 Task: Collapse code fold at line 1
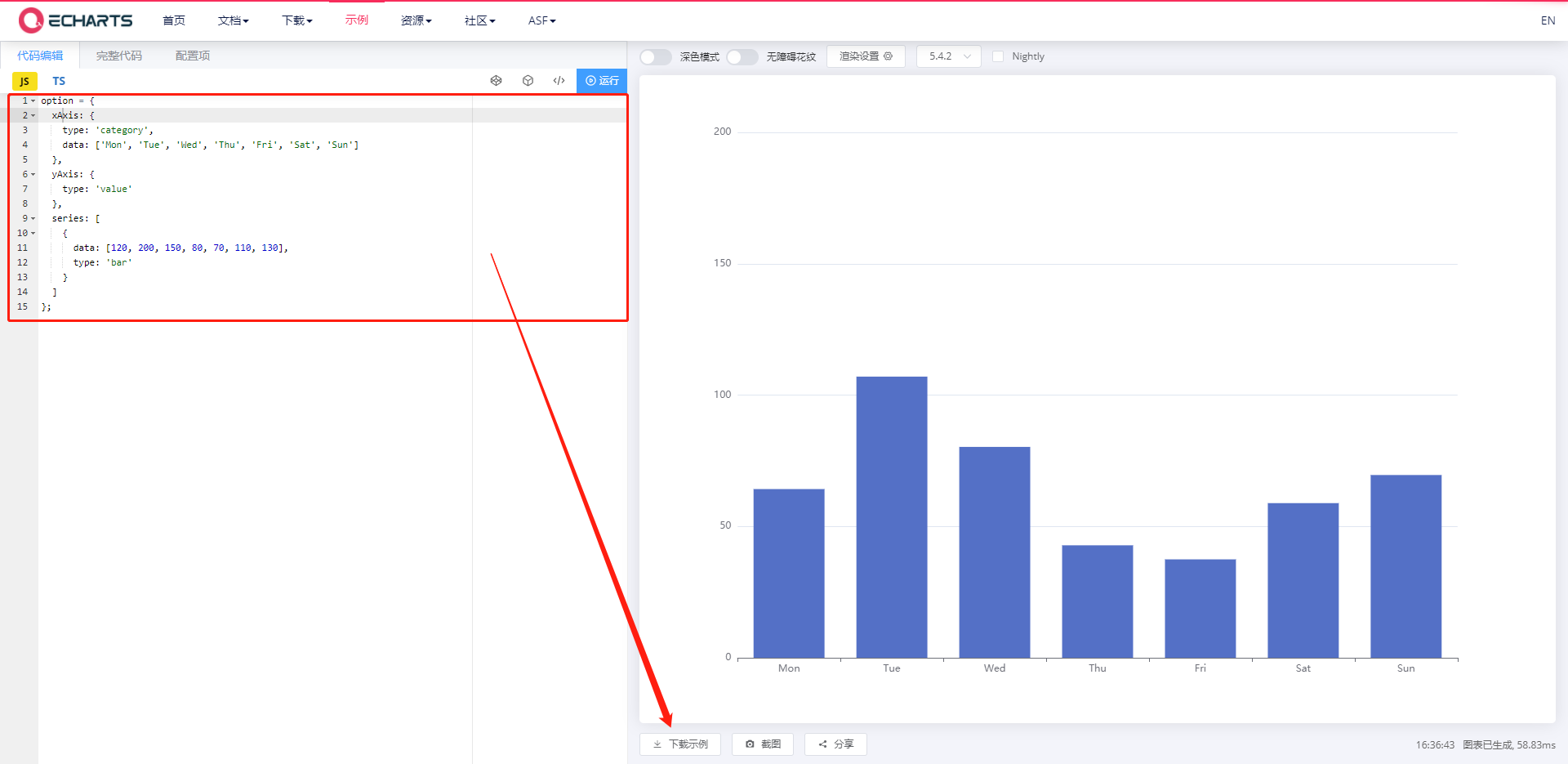[x=33, y=101]
